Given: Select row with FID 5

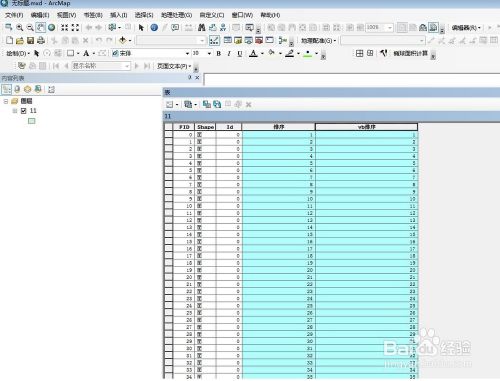Looking at the screenshot, I should [x=169, y=170].
